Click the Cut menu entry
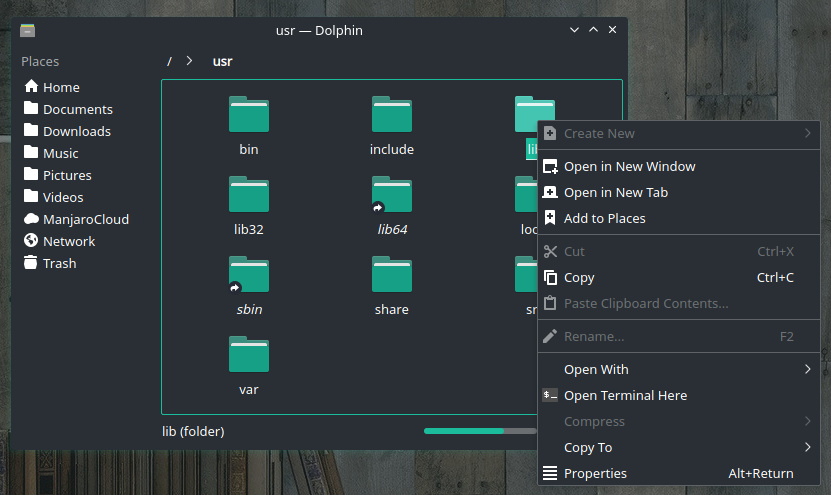831x495 pixels. point(679,251)
